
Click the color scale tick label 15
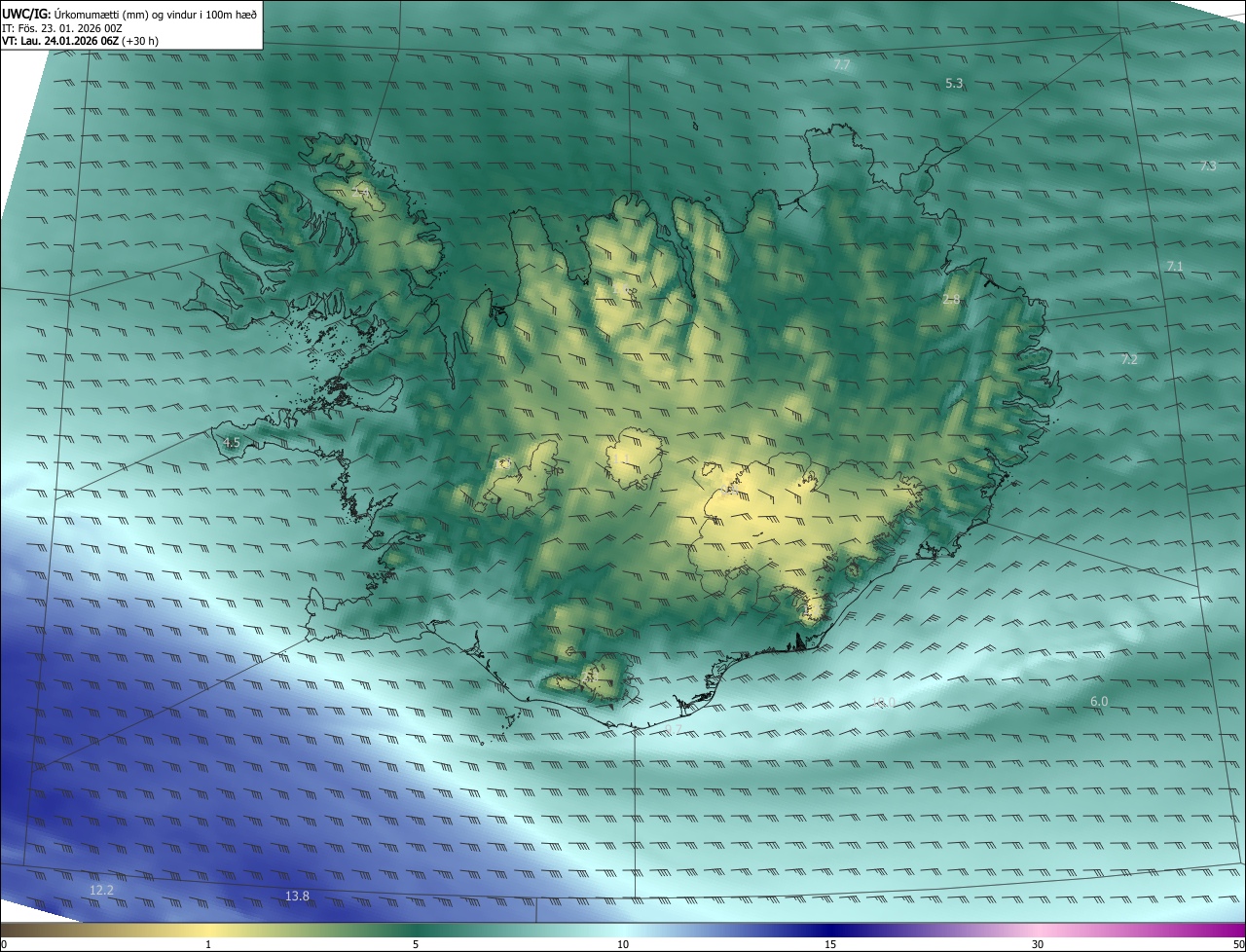pyautogui.click(x=830, y=944)
